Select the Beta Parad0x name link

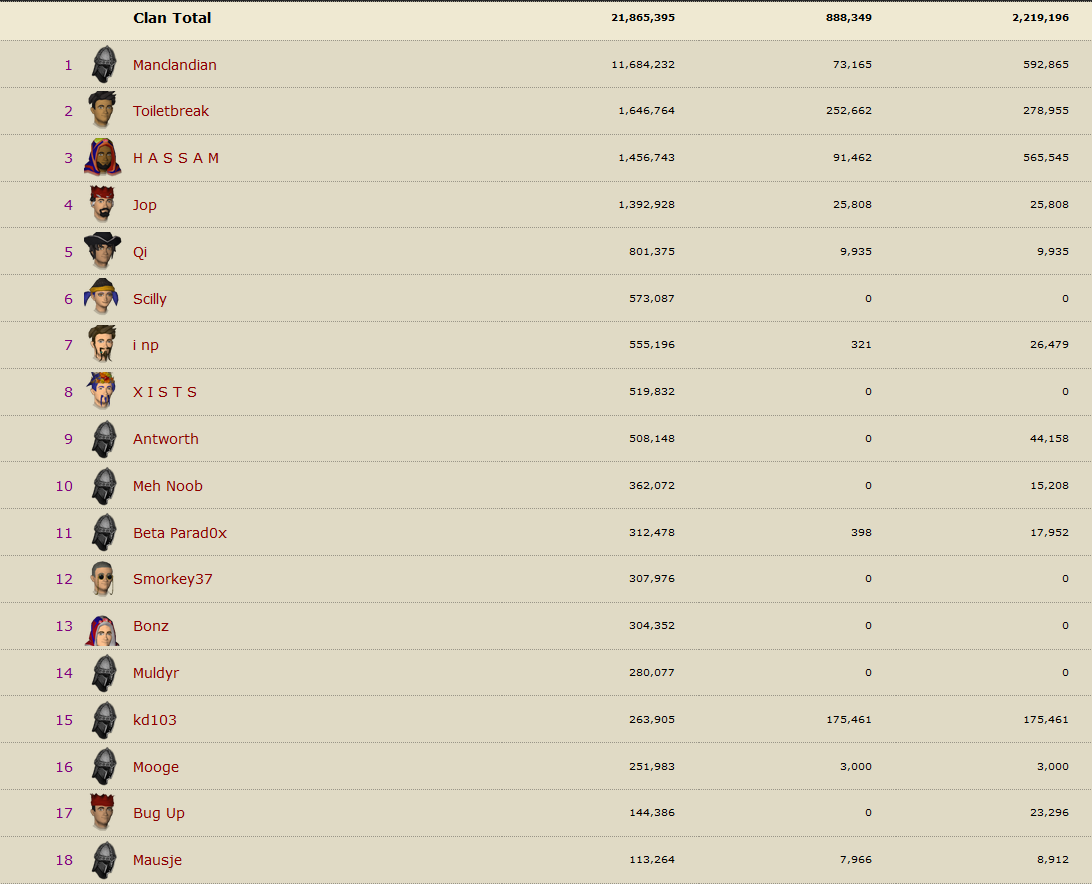(x=179, y=533)
